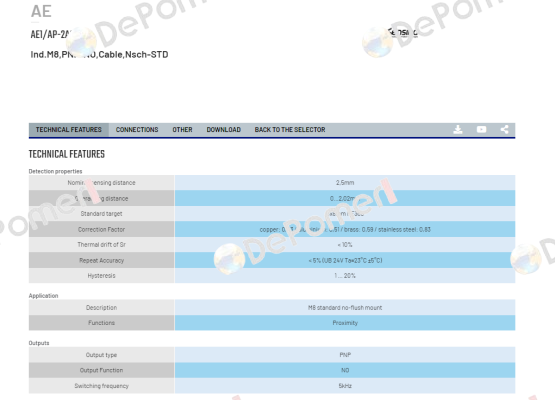
Task: Click the share icon
Action: tap(504, 129)
